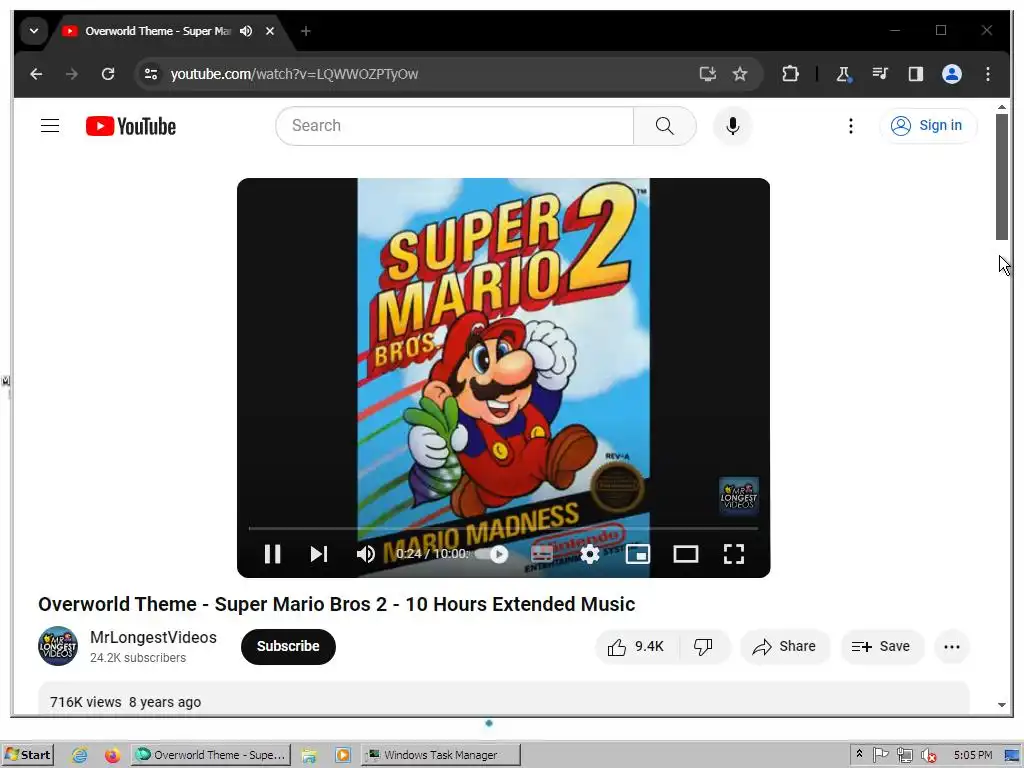Activate miniplayer mode
This screenshot has width=1024, height=768.
[637, 554]
